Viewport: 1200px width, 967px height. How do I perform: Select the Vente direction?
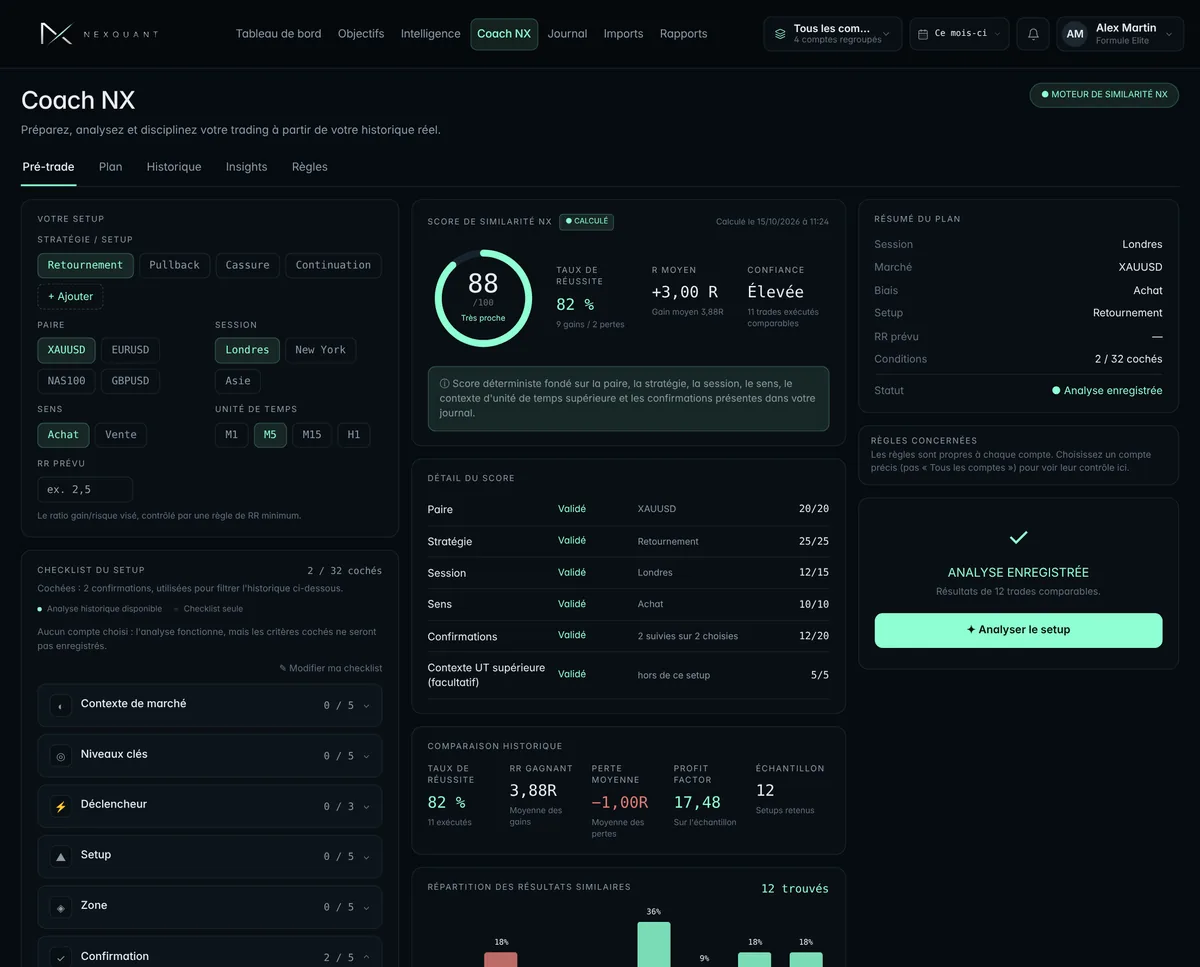pyautogui.click(x=121, y=435)
